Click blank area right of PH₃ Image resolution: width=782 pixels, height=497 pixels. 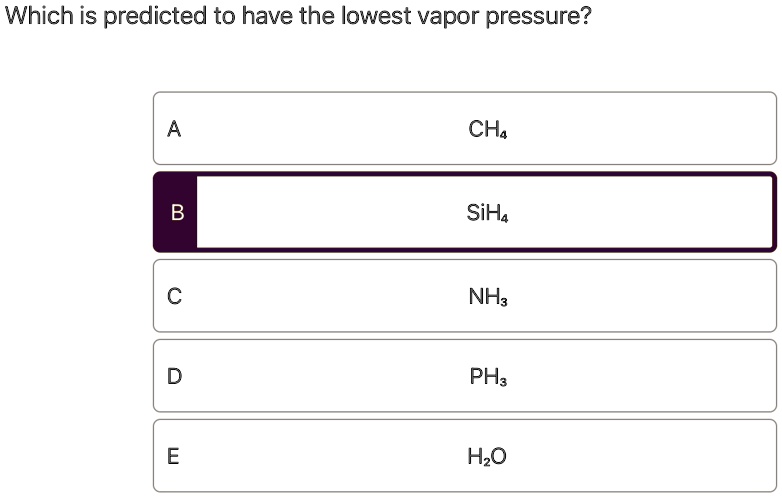pos(641,376)
